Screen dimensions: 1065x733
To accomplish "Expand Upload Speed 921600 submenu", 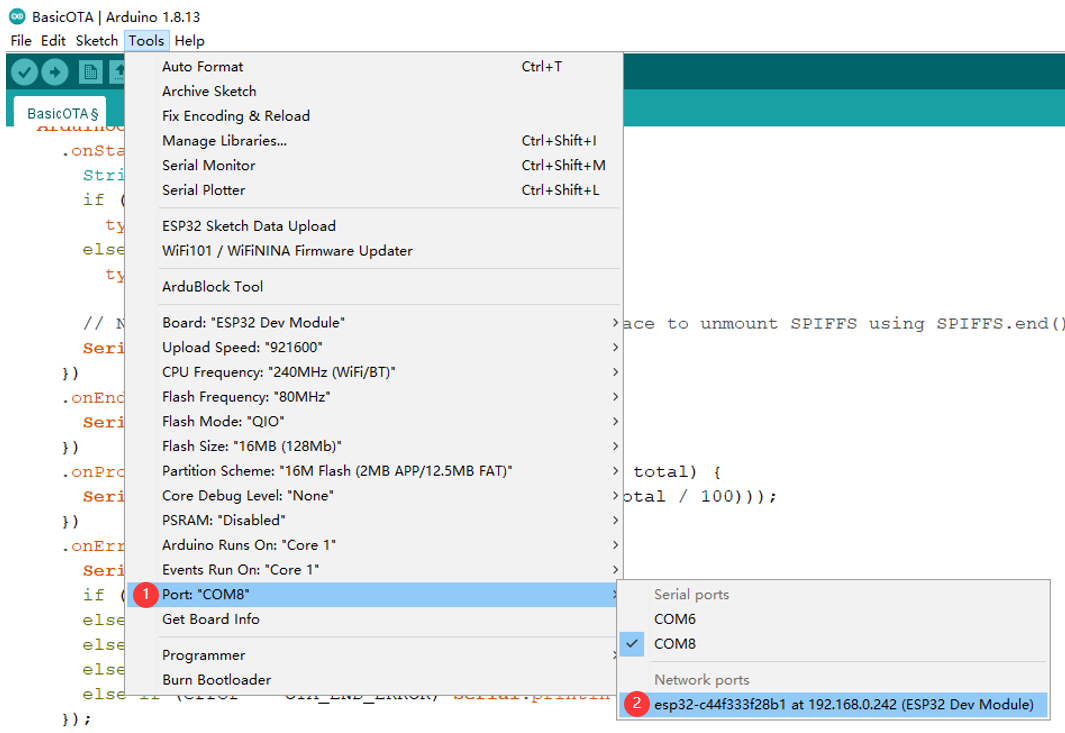I will [374, 347].
